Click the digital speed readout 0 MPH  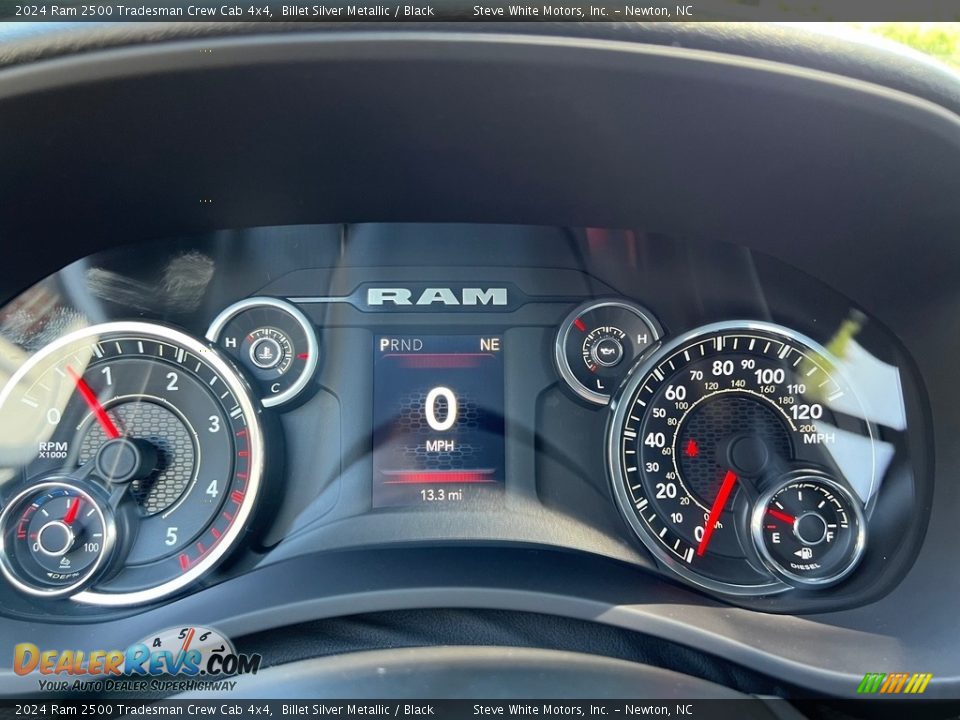point(440,419)
